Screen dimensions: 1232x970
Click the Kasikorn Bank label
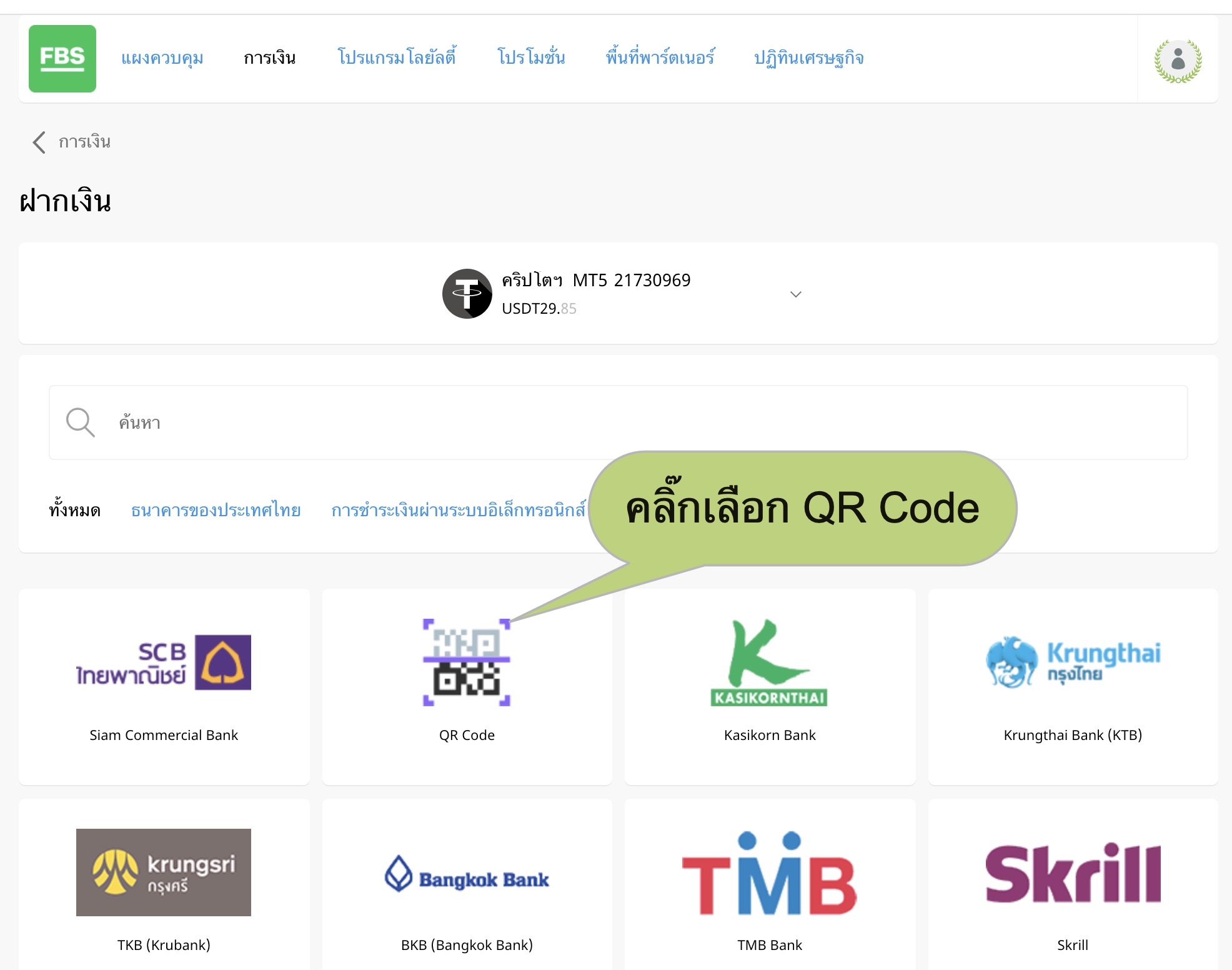click(x=770, y=735)
